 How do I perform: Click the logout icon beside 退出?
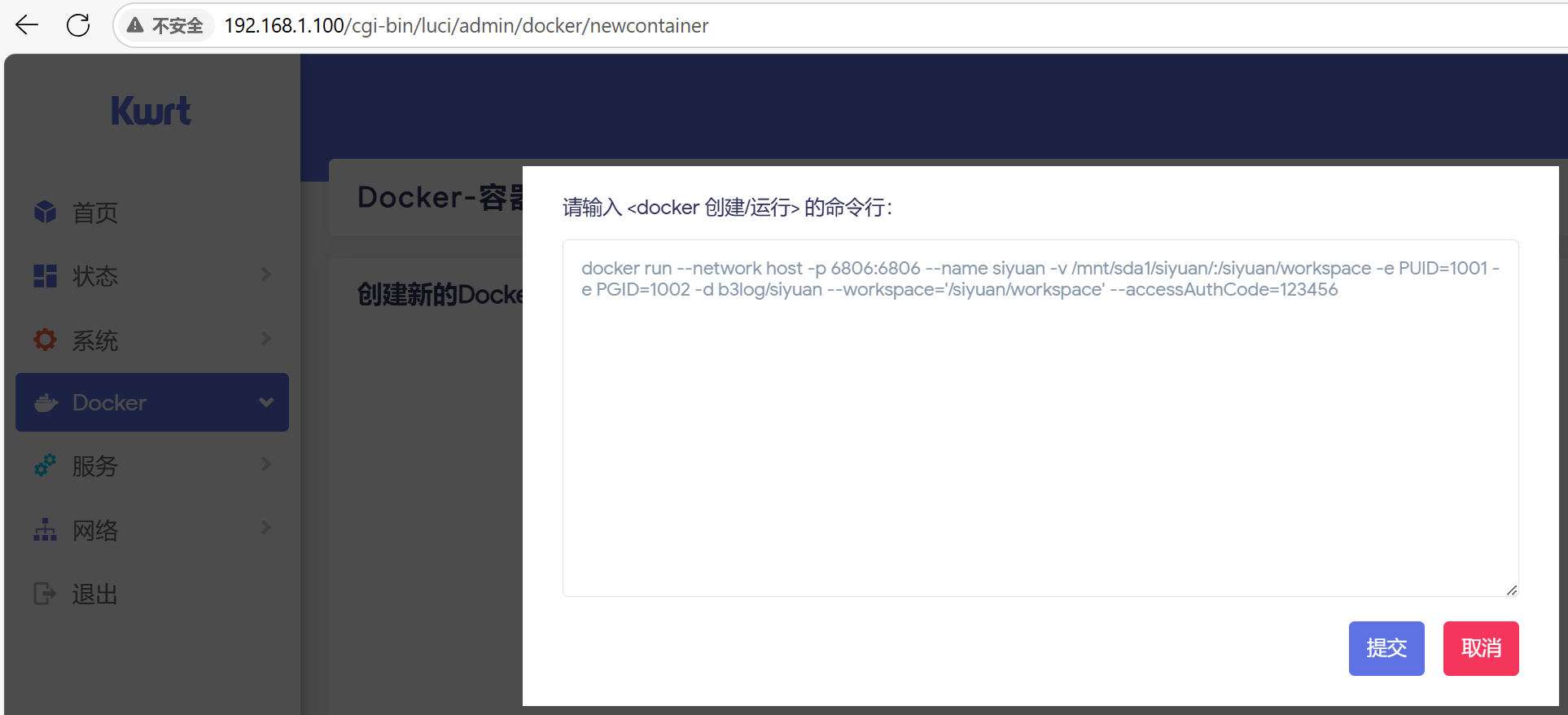tap(46, 594)
